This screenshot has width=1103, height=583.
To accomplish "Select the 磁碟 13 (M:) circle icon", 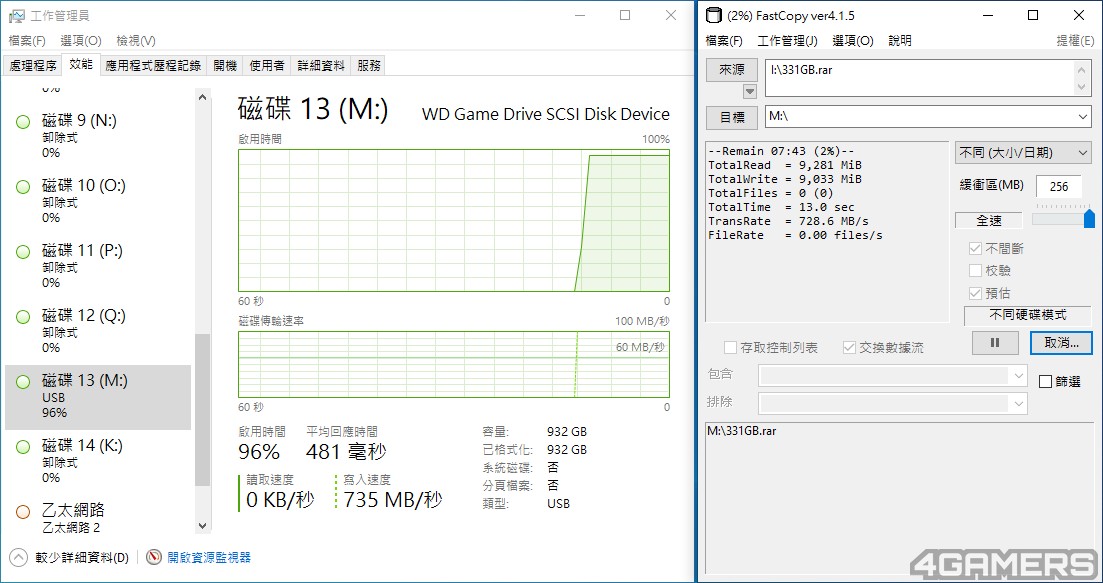I will pos(23,382).
